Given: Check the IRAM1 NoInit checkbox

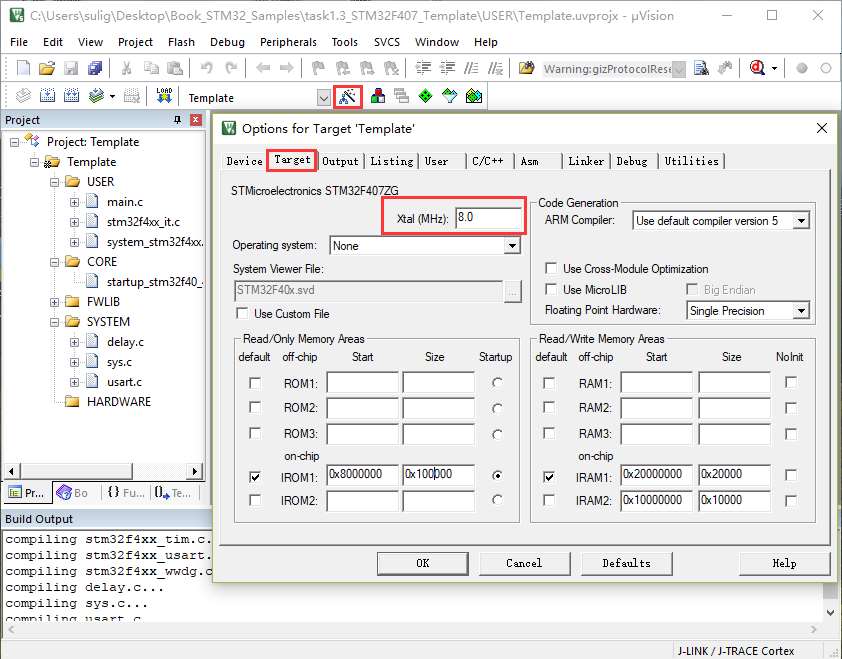Looking at the screenshot, I should click(790, 475).
